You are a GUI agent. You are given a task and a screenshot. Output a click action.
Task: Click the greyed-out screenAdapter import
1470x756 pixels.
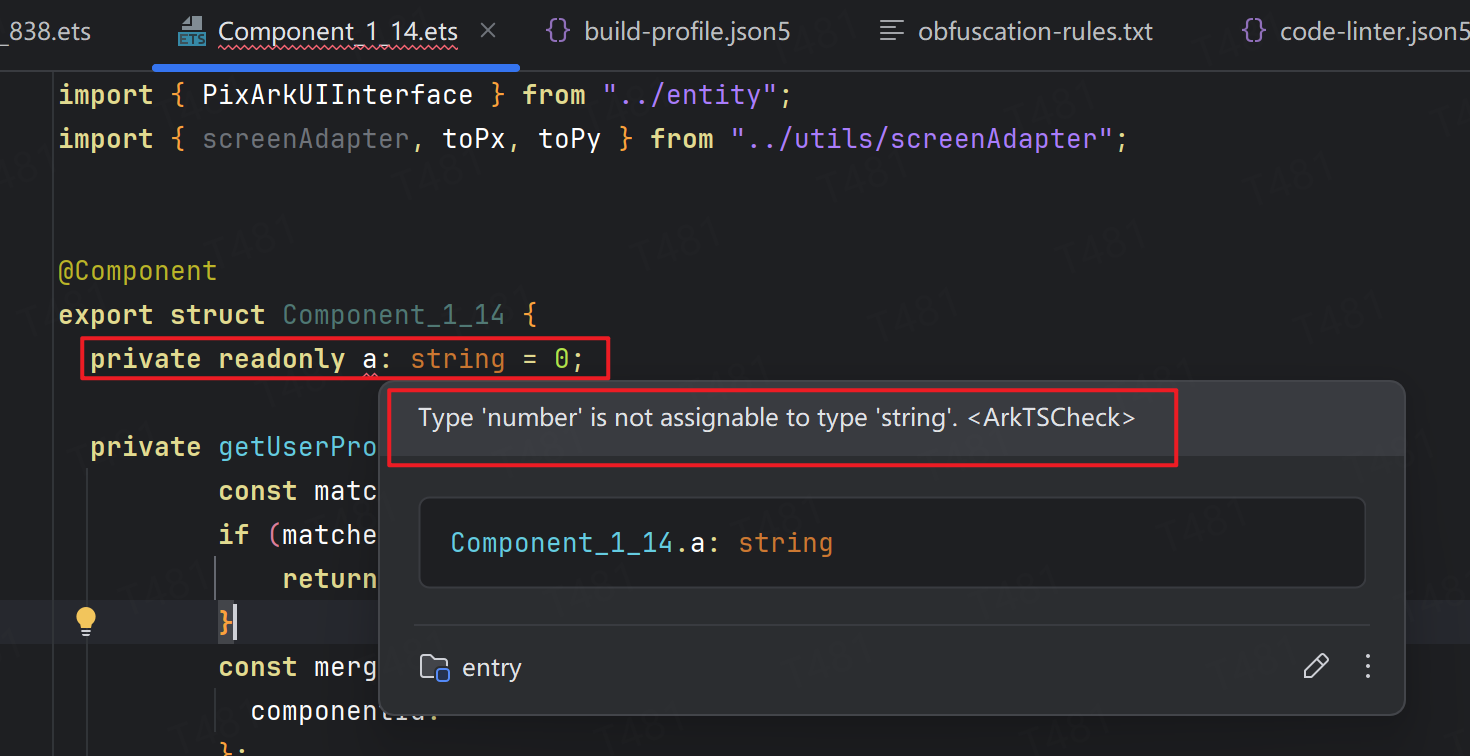tap(305, 139)
